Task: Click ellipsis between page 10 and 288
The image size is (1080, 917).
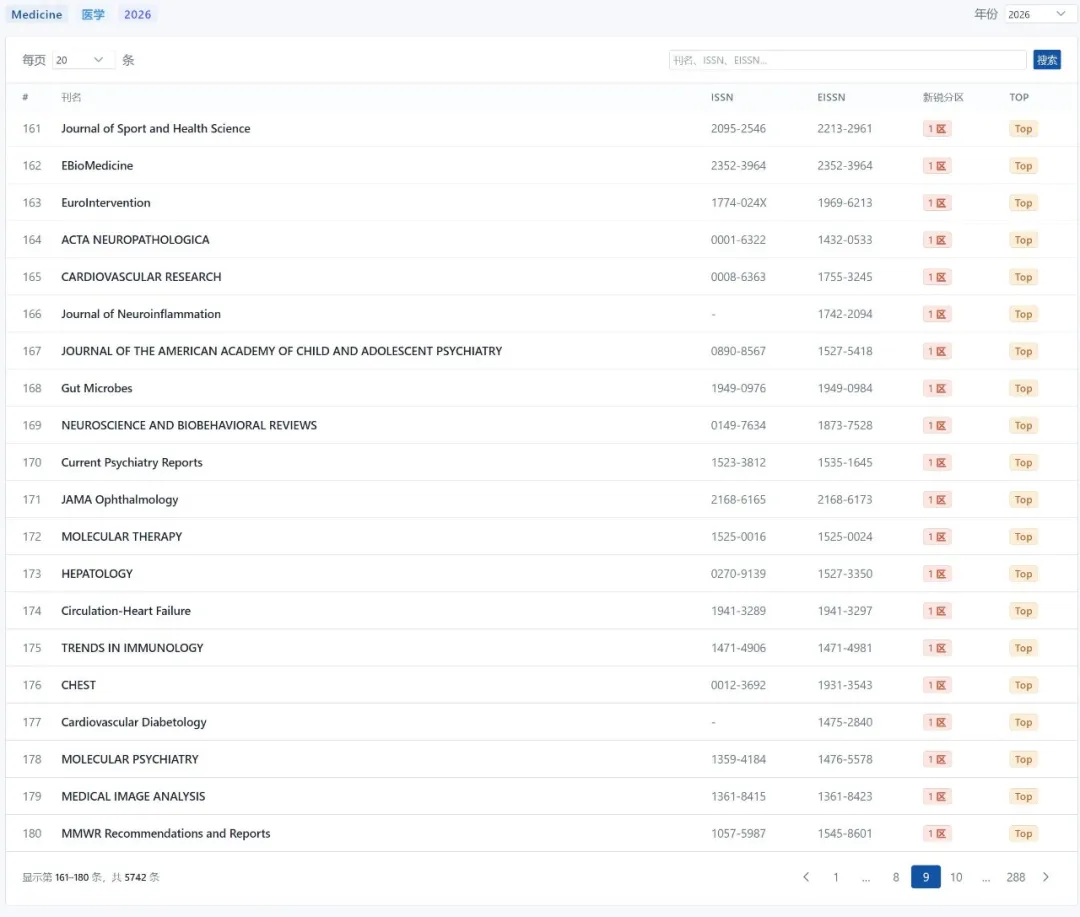Action: pos(986,877)
